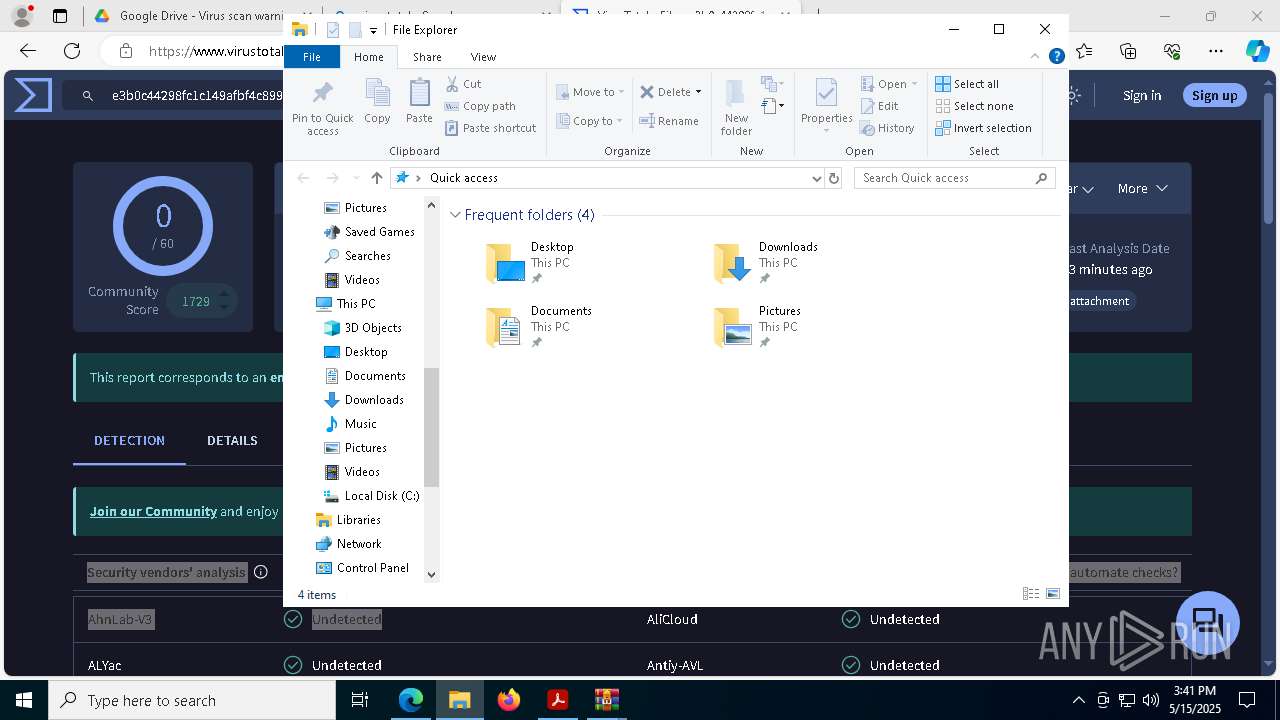
Task: Click the Quick access address path
Action: [463, 178]
